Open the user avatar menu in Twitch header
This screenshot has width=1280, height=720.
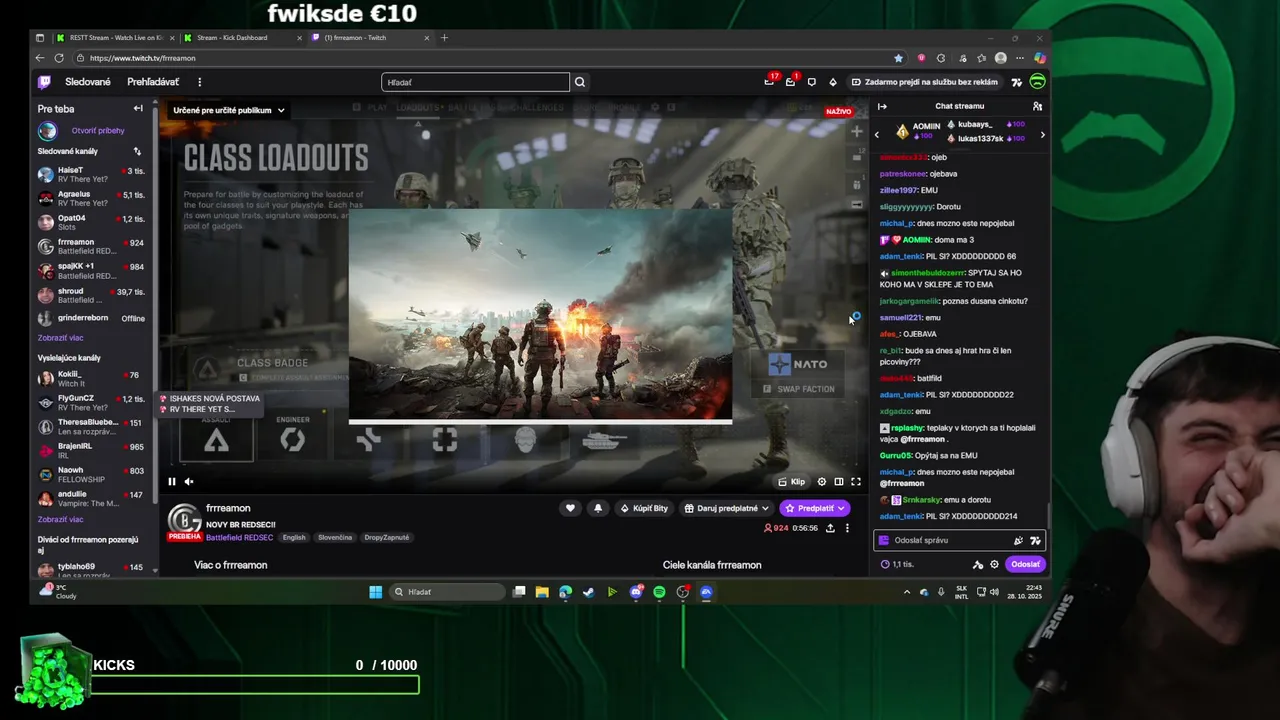(x=1037, y=82)
